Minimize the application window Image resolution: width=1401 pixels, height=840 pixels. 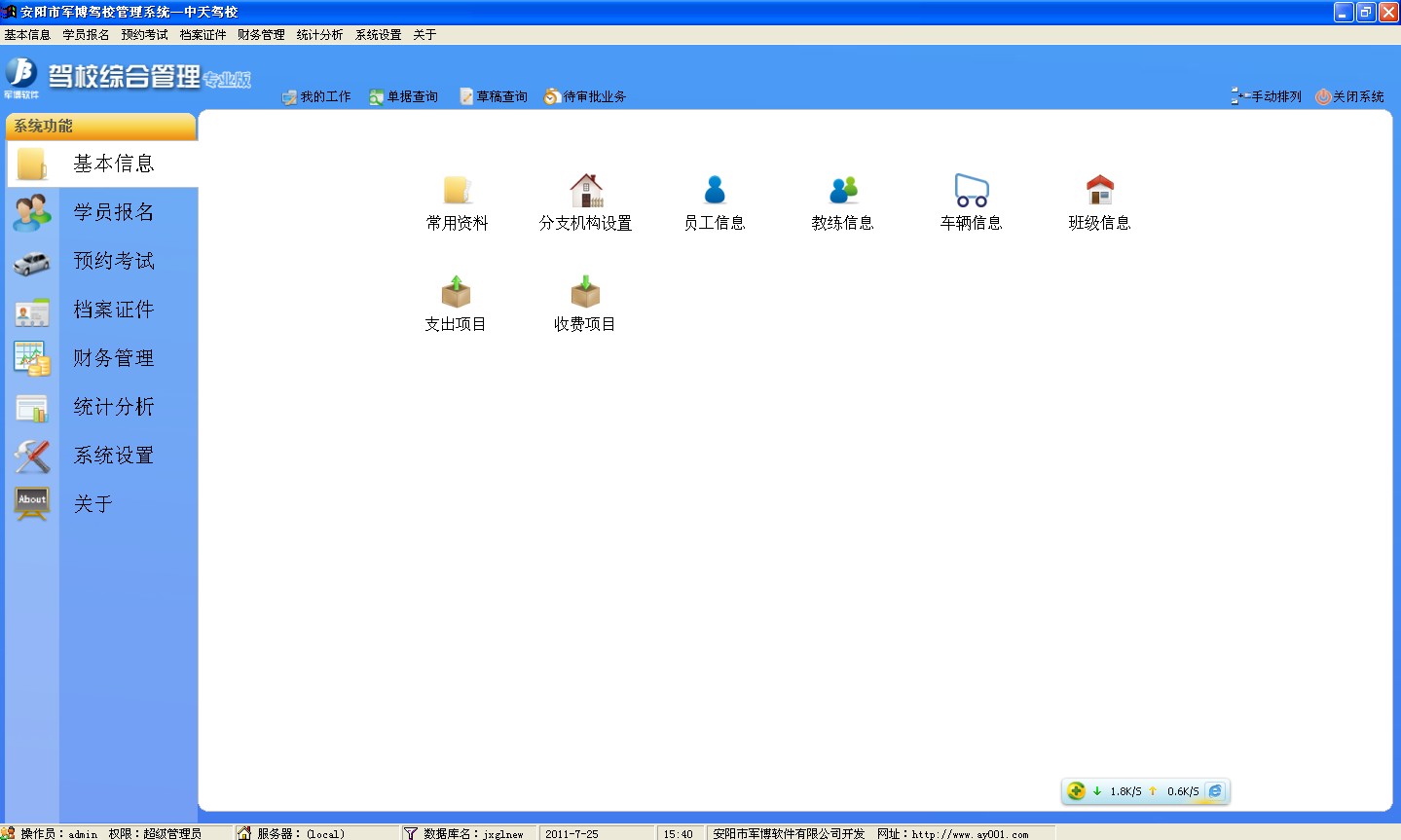click(1344, 12)
